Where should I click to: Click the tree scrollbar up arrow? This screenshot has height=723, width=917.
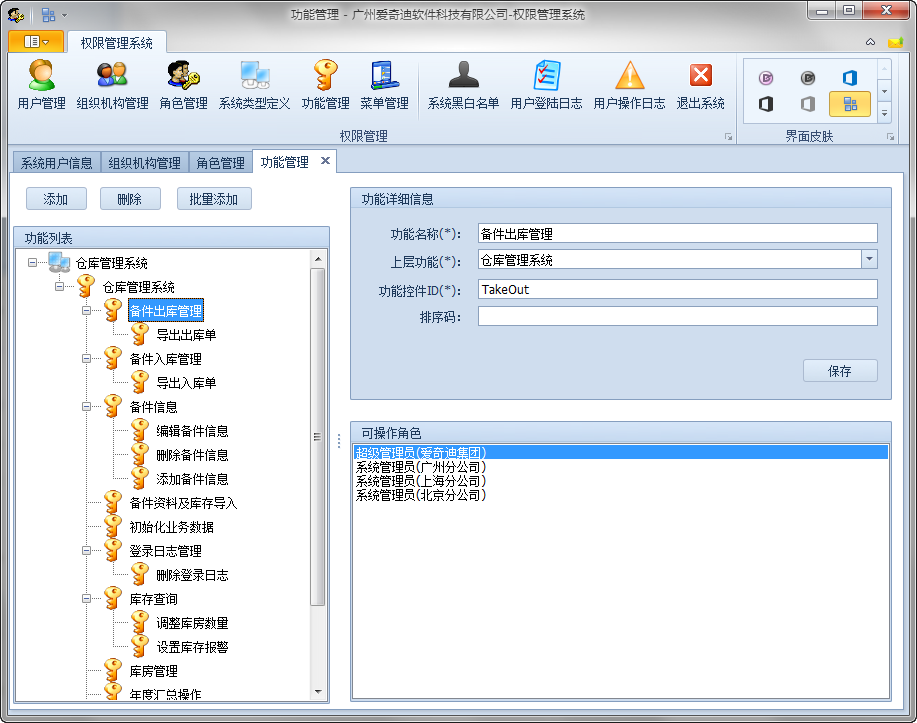point(318,259)
